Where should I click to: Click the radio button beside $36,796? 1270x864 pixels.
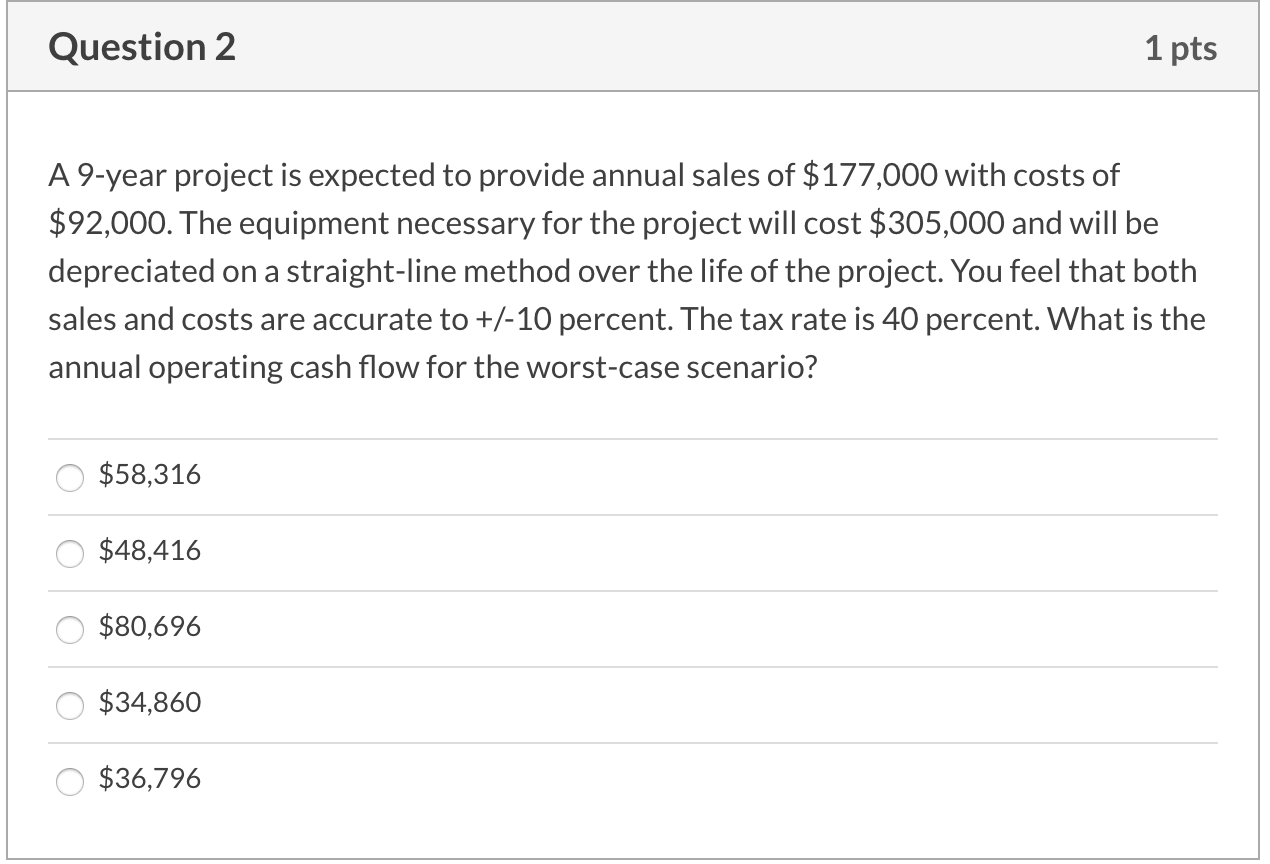(70, 782)
